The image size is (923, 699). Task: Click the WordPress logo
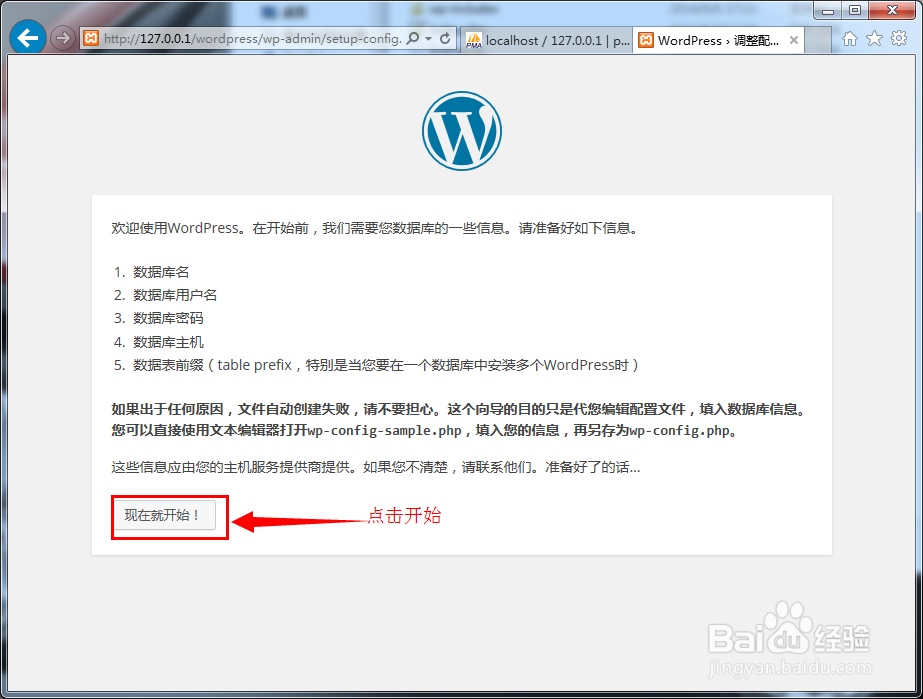(x=462, y=131)
